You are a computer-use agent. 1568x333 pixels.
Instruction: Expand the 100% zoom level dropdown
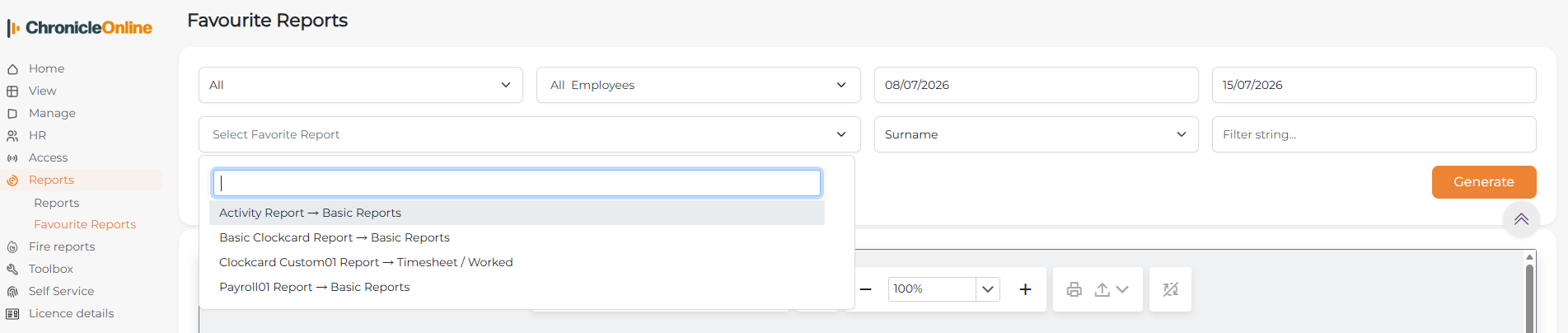pyautogui.click(x=987, y=289)
